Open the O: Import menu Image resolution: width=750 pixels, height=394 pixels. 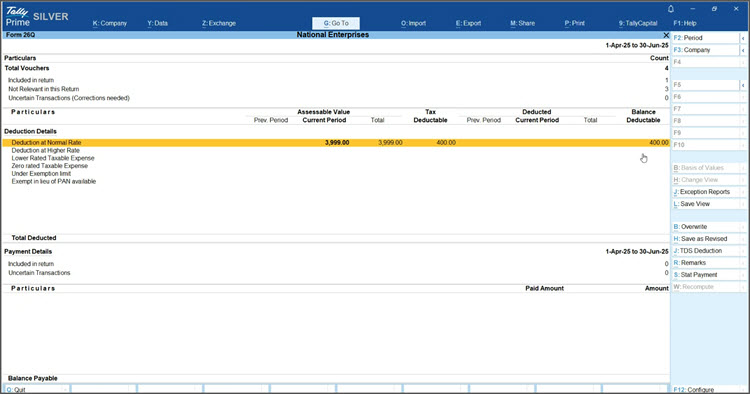tap(413, 23)
